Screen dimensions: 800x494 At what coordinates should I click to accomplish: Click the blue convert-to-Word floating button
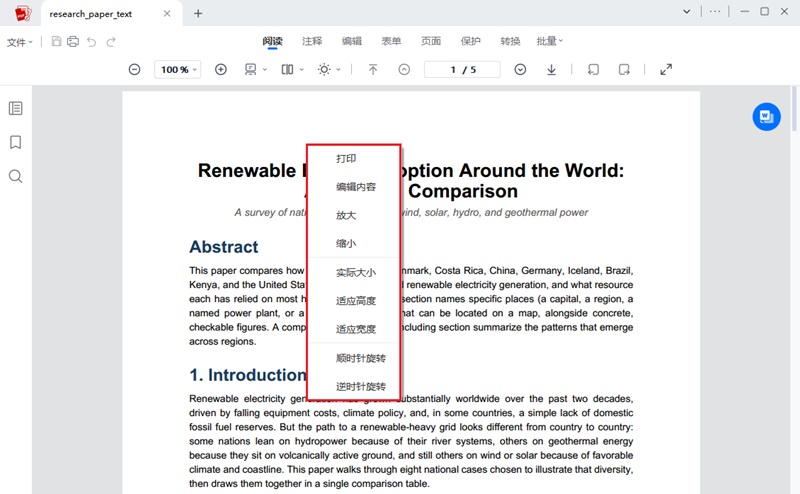pos(766,117)
